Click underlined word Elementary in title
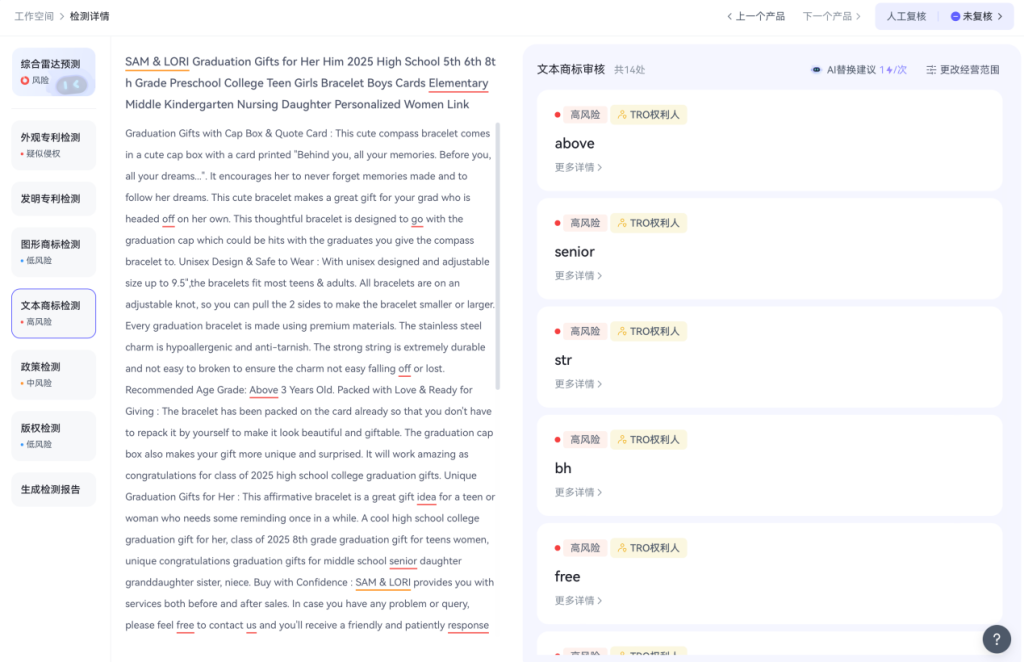This screenshot has height=662, width=1024. [458, 84]
